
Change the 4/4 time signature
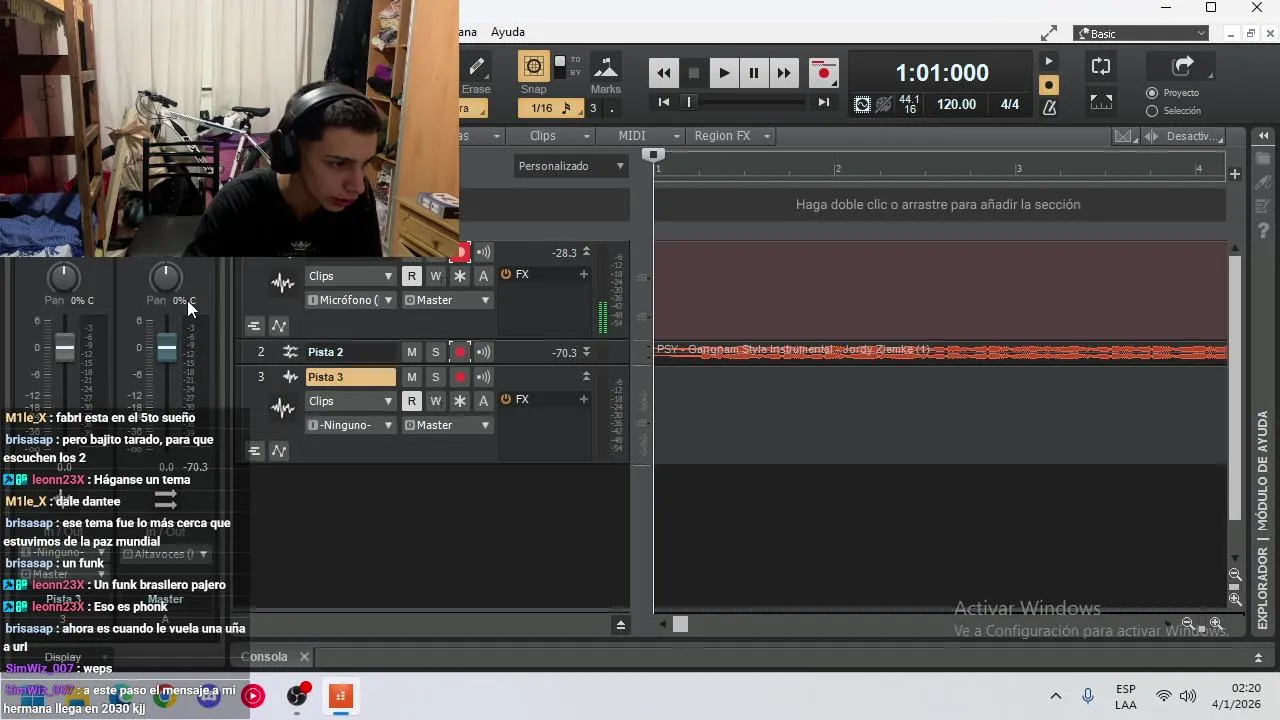point(1010,104)
